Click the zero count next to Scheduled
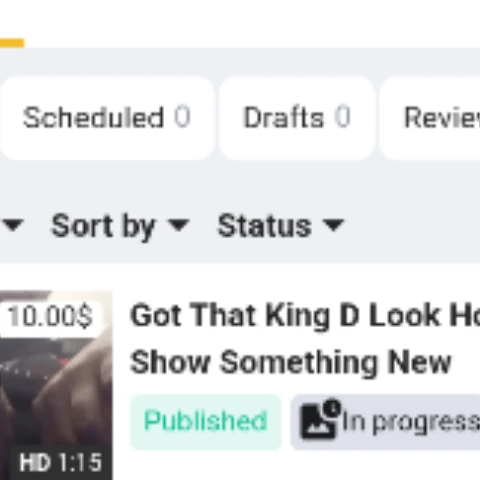 point(182,117)
